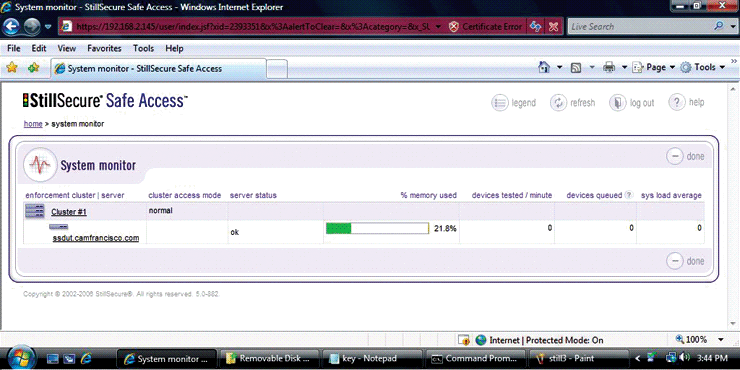Open the Favorites menu
The image size is (740, 370).
tap(104, 48)
